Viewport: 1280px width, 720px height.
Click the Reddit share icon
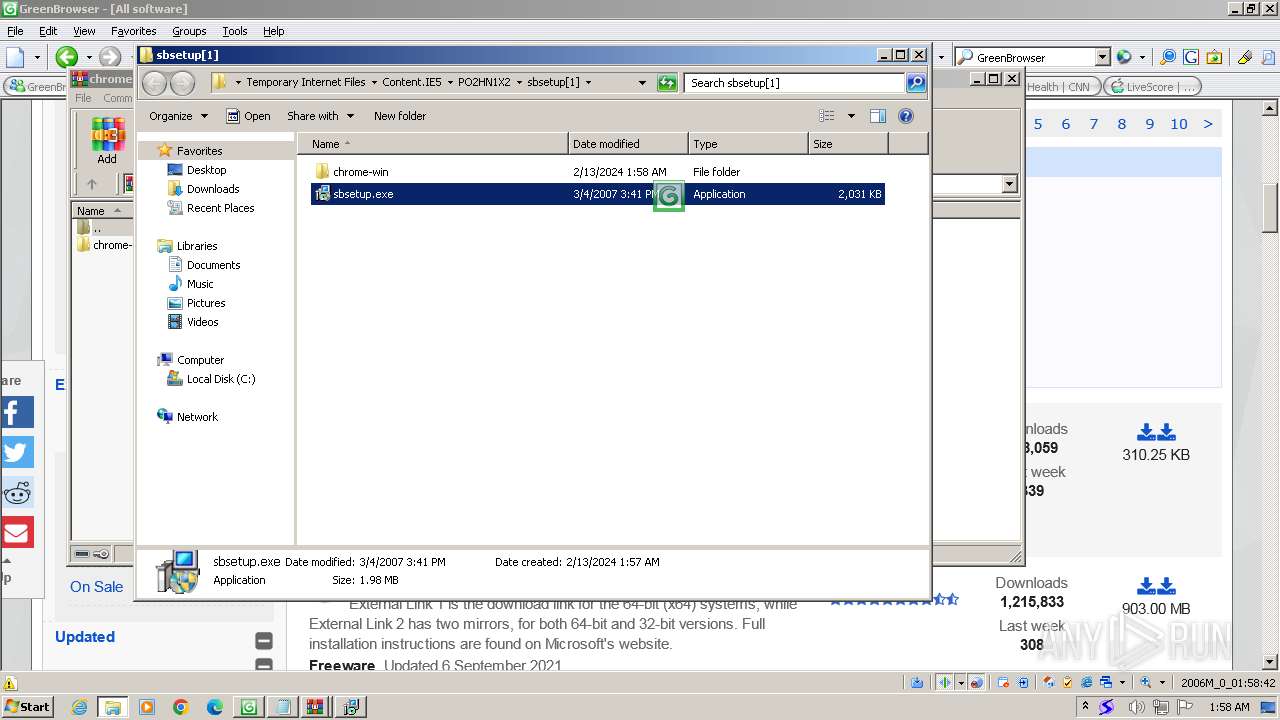click(x=16, y=492)
